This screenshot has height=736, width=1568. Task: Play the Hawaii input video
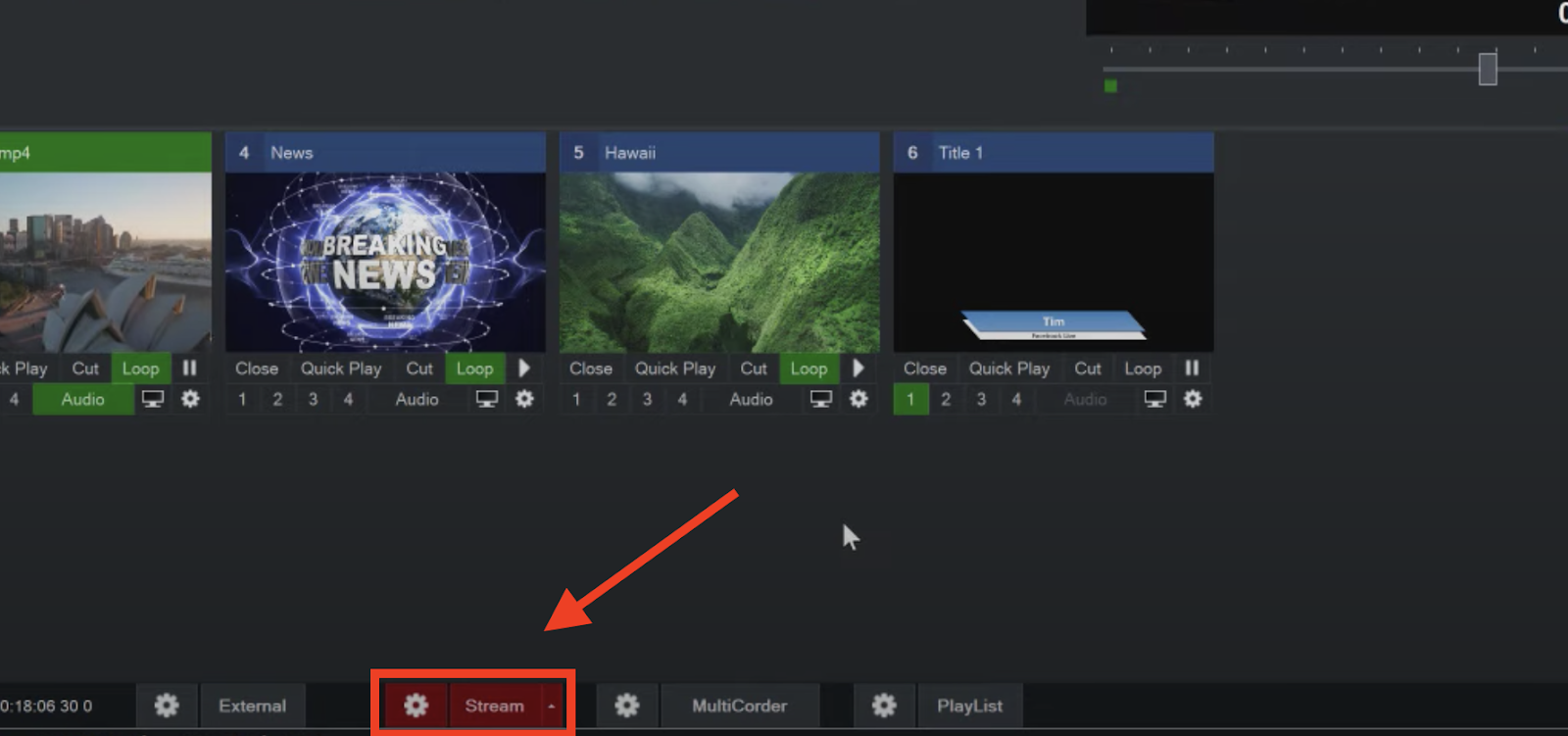(x=858, y=368)
